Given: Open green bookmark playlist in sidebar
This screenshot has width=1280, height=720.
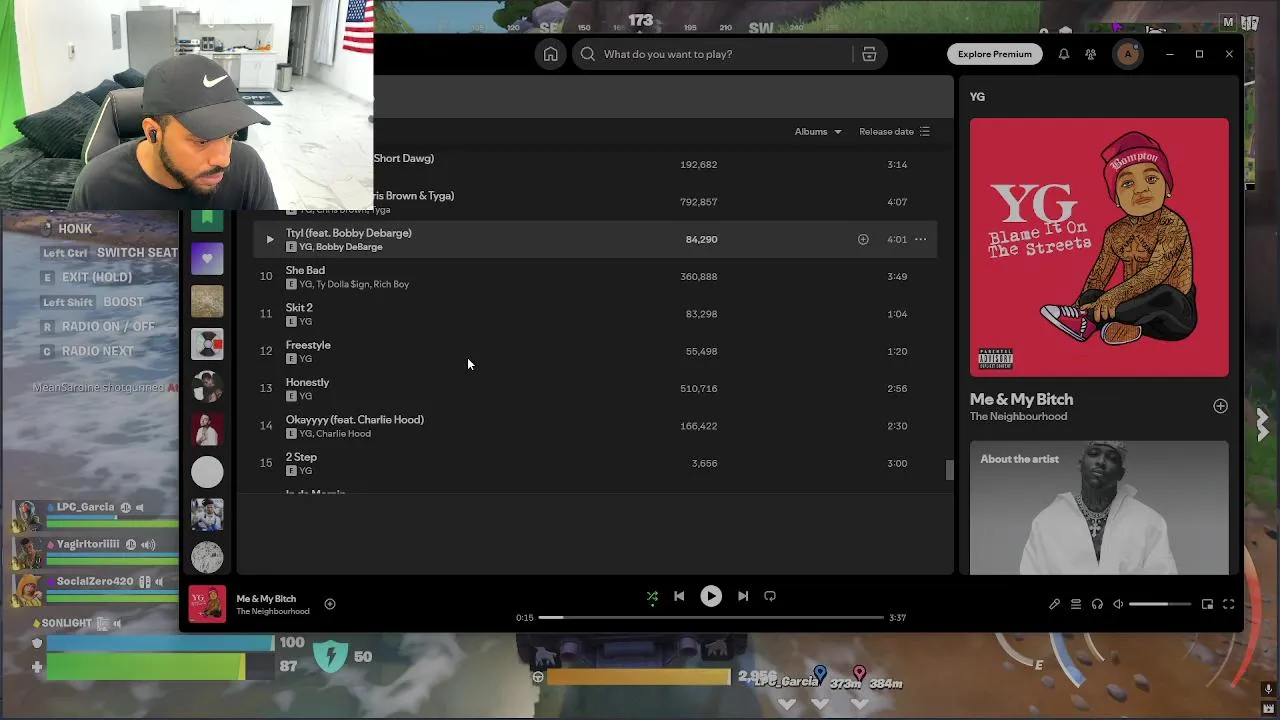Looking at the screenshot, I should [207, 220].
